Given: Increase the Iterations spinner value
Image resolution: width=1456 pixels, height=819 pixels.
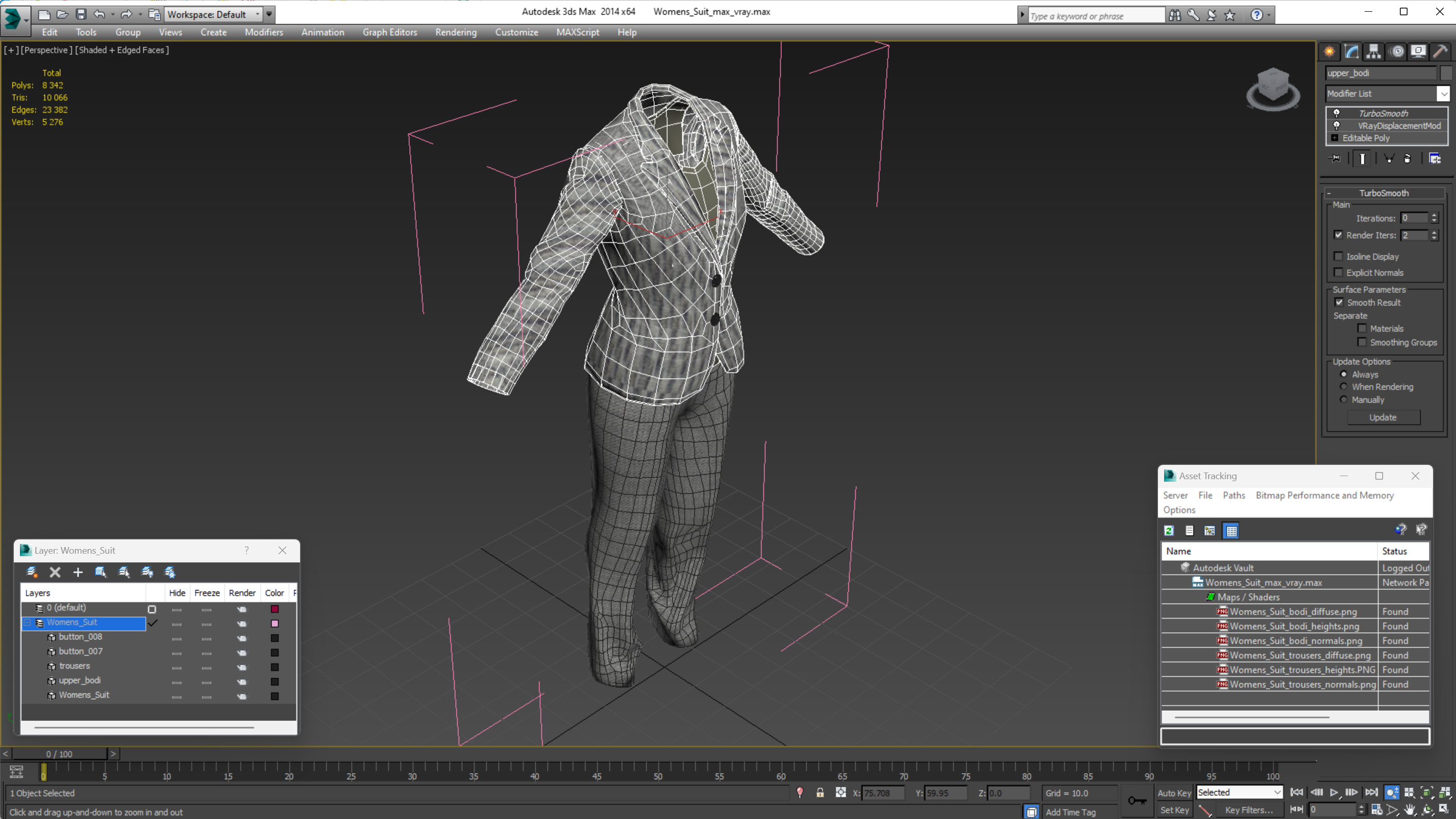Looking at the screenshot, I should [x=1434, y=215].
